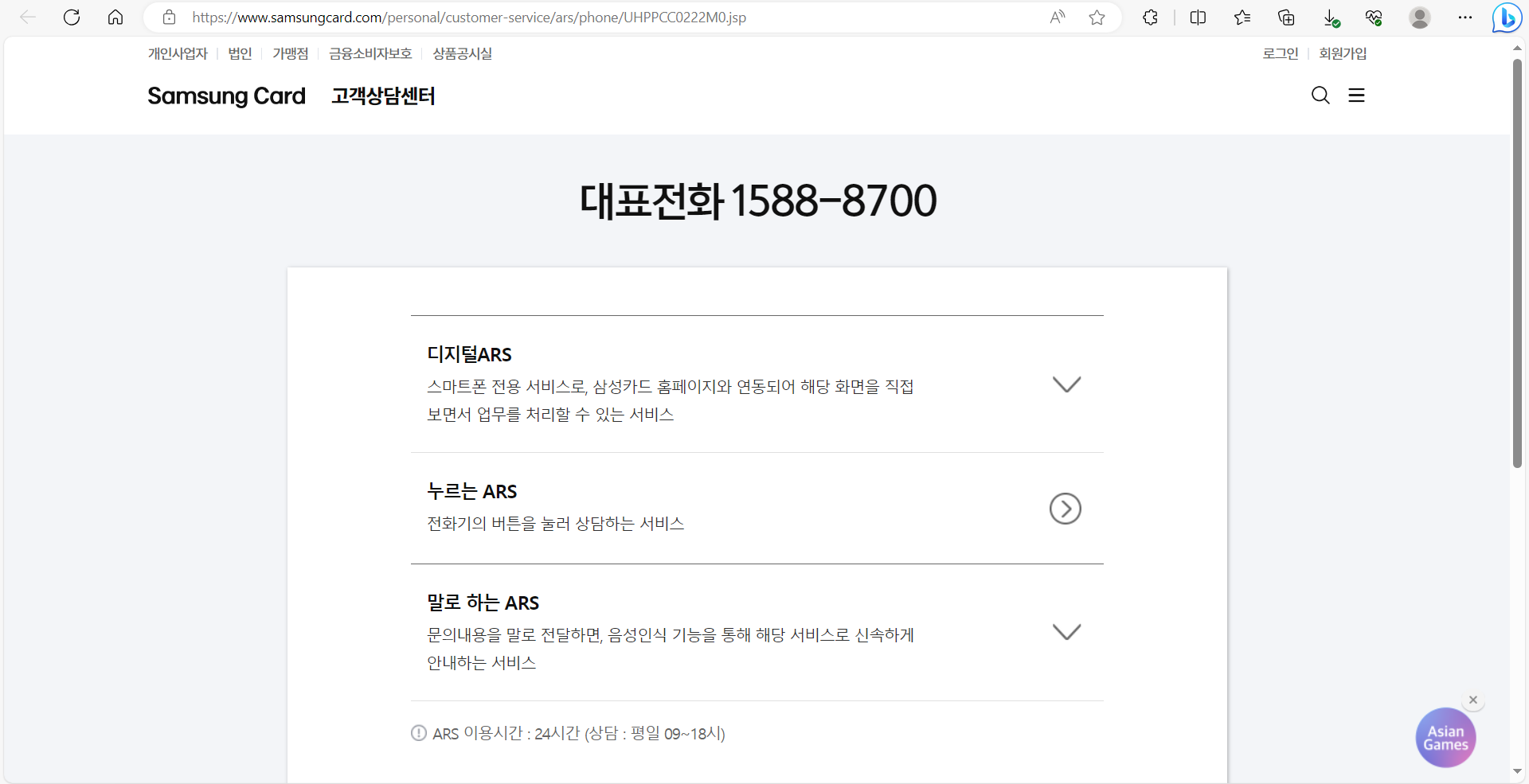Screen dimensions: 1529x784
Task: Toggle split screen icon
Action: (1198, 18)
